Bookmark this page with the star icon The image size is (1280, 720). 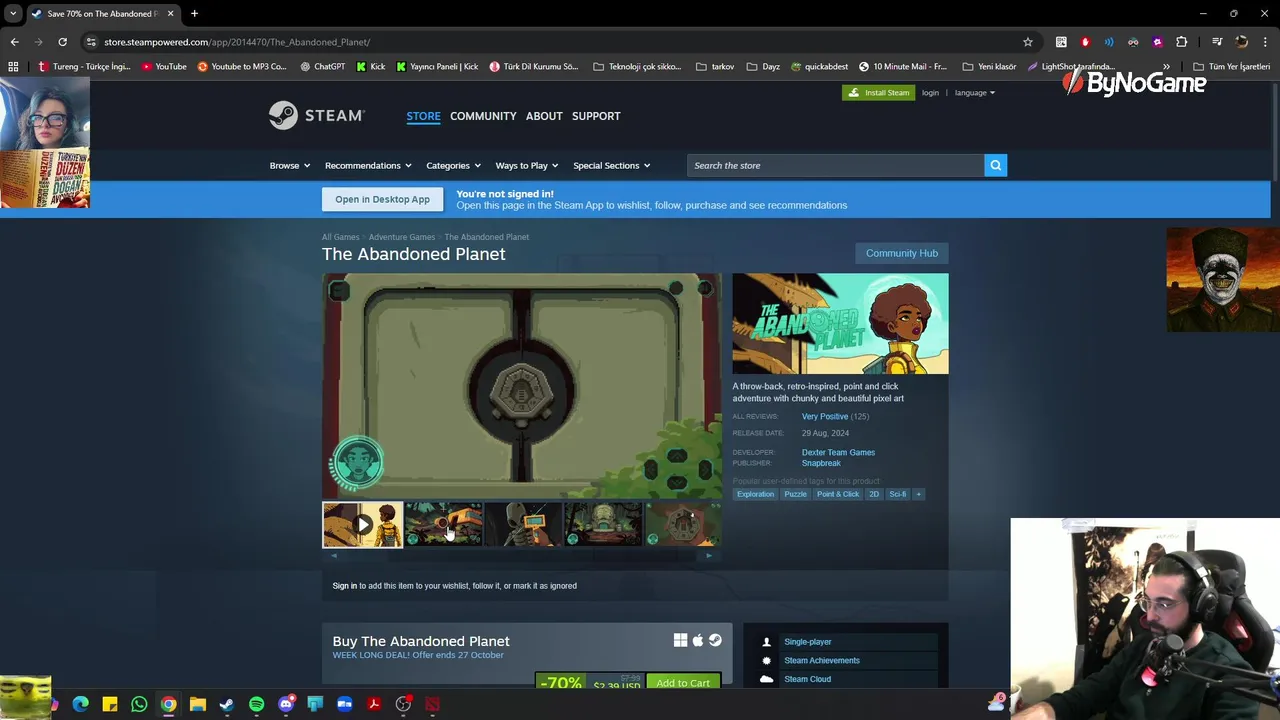pyautogui.click(x=1027, y=42)
